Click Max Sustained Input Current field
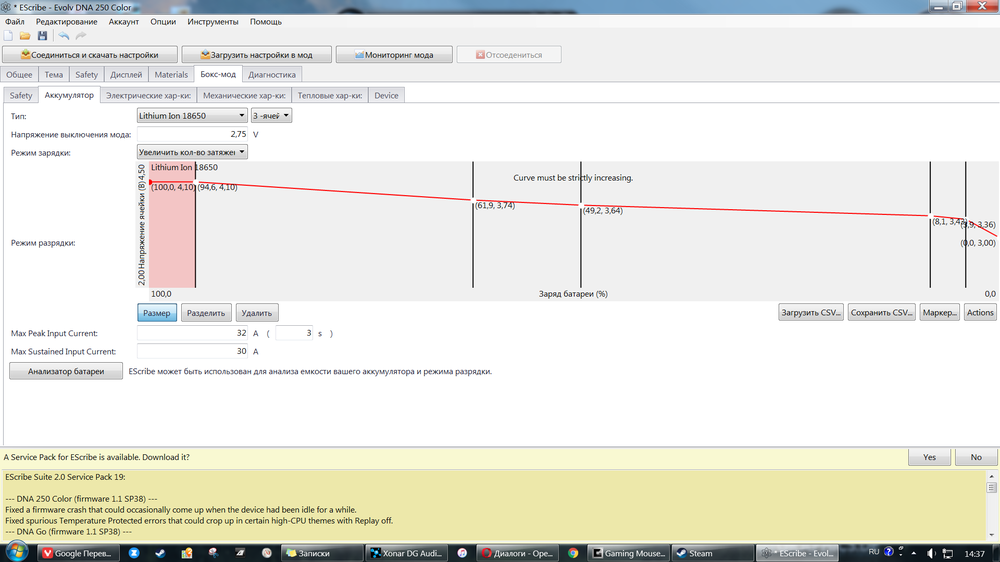Image resolution: width=1000 pixels, height=562 pixels. pyautogui.click(x=192, y=351)
